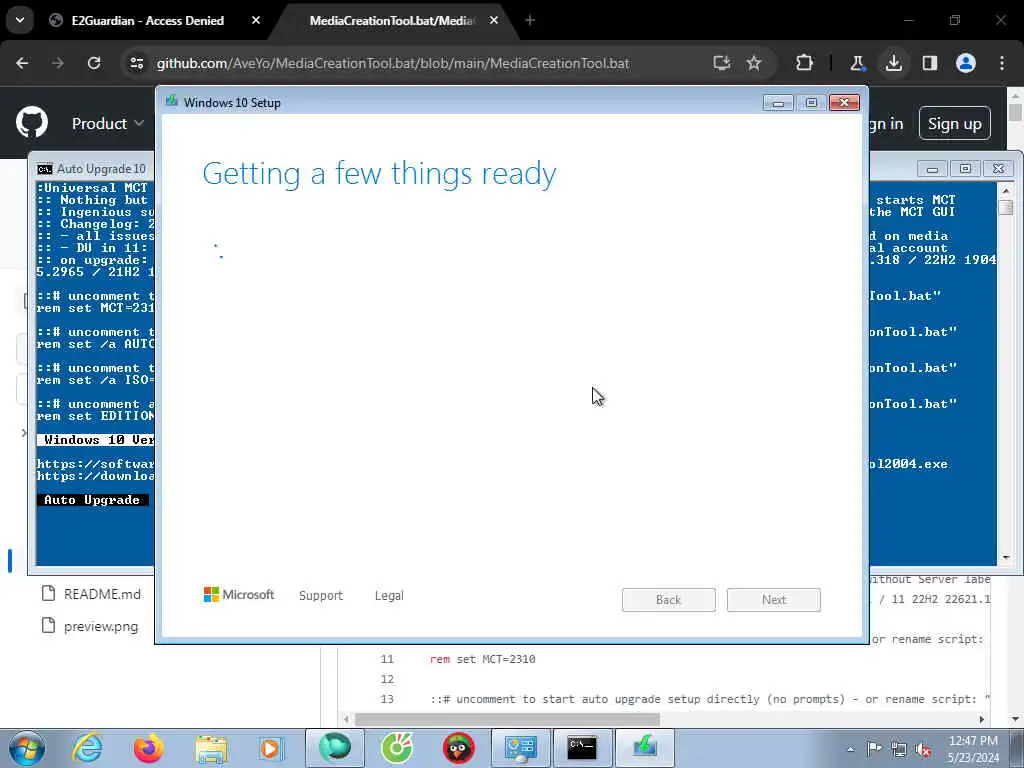Click the Microsoft logo in Setup
Image resolution: width=1024 pixels, height=768 pixels.
point(239,594)
